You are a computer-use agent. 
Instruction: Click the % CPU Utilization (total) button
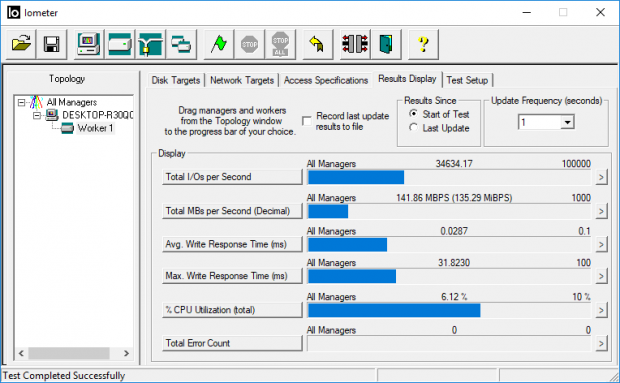232,310
